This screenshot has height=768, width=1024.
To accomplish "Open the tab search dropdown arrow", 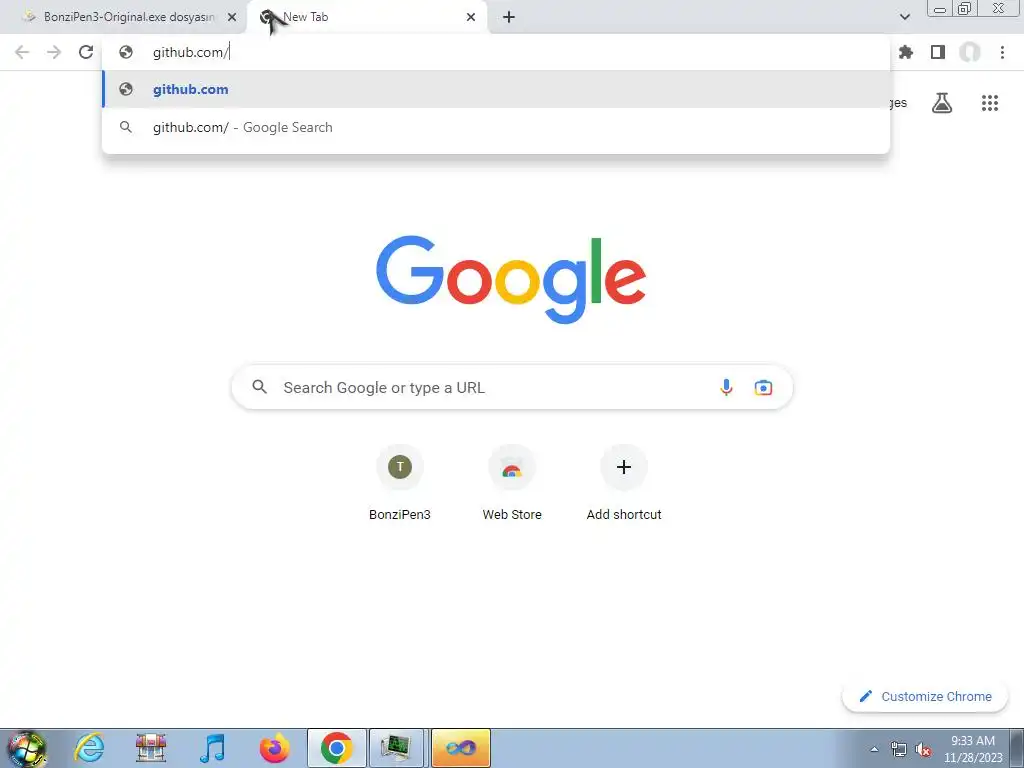I will tap(904, 17).
